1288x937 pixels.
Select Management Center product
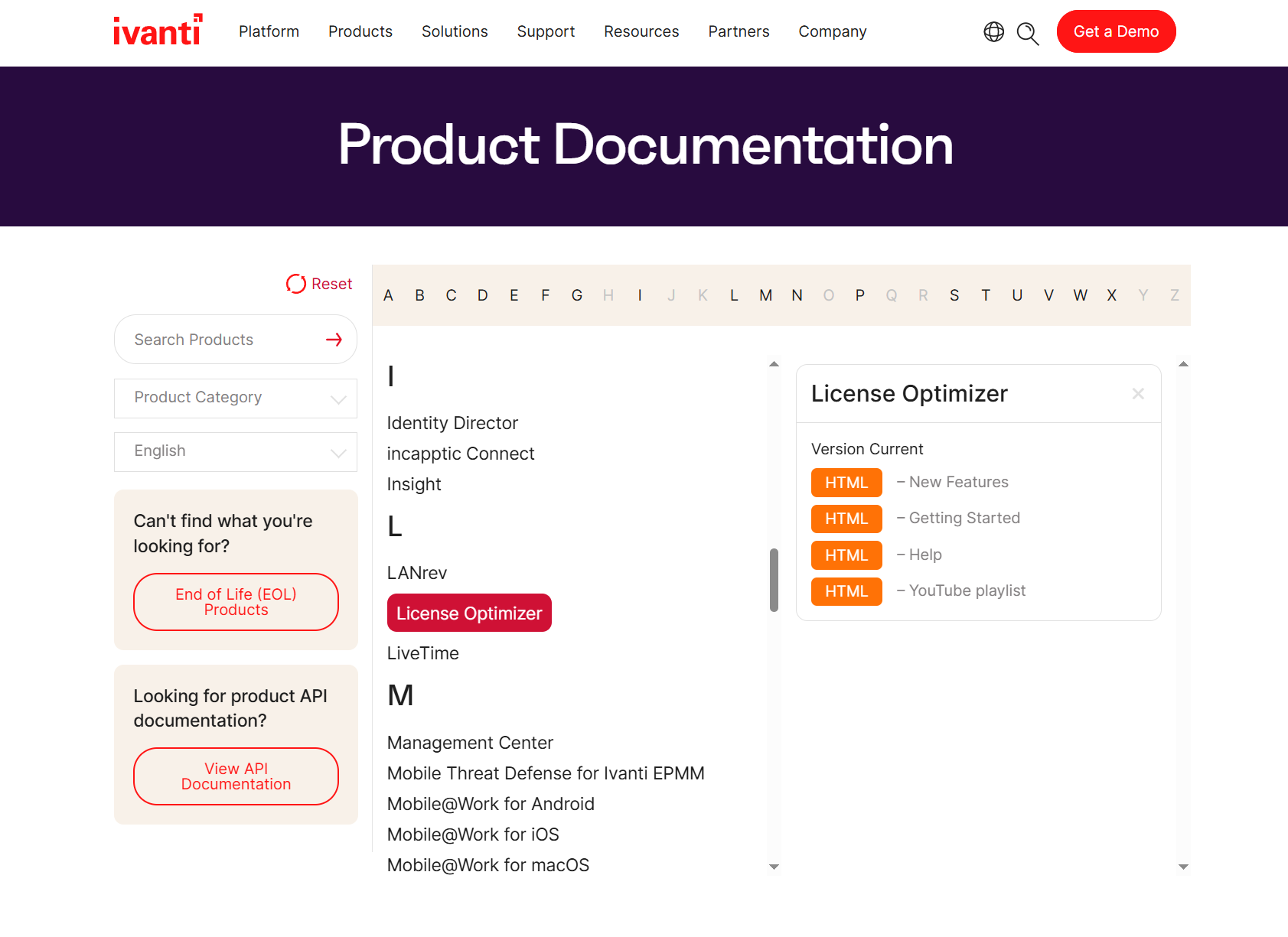[x=470, y=743]
